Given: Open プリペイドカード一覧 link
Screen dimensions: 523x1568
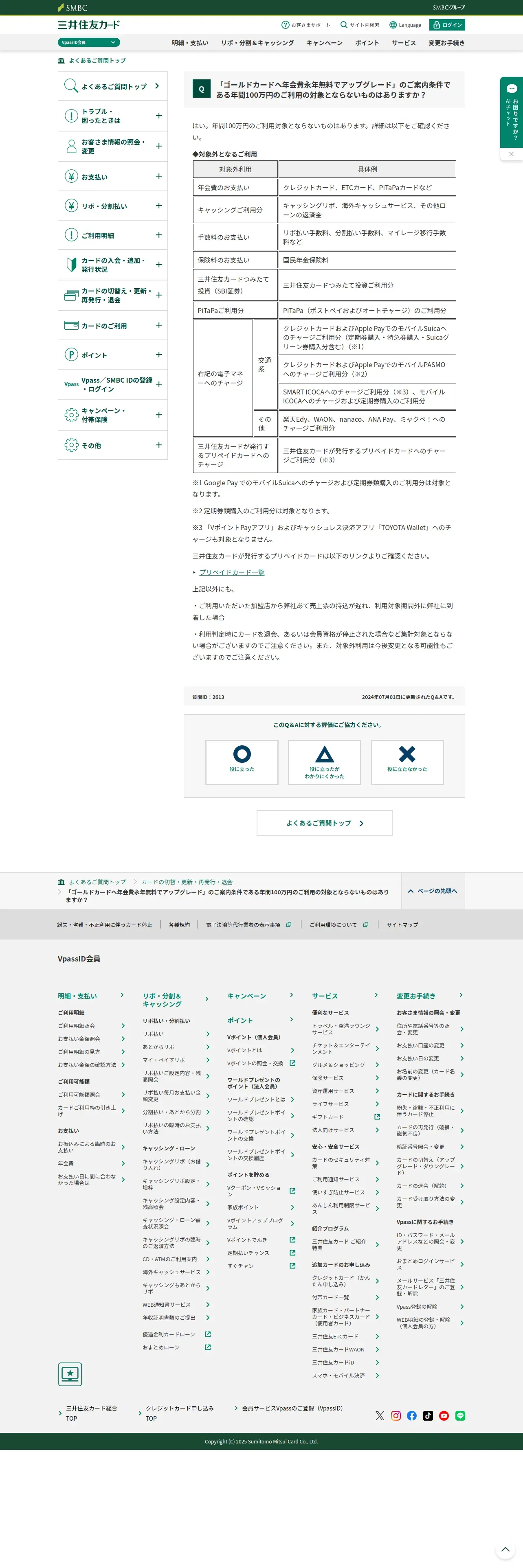Looking at the screenshot, I should 232,572.
